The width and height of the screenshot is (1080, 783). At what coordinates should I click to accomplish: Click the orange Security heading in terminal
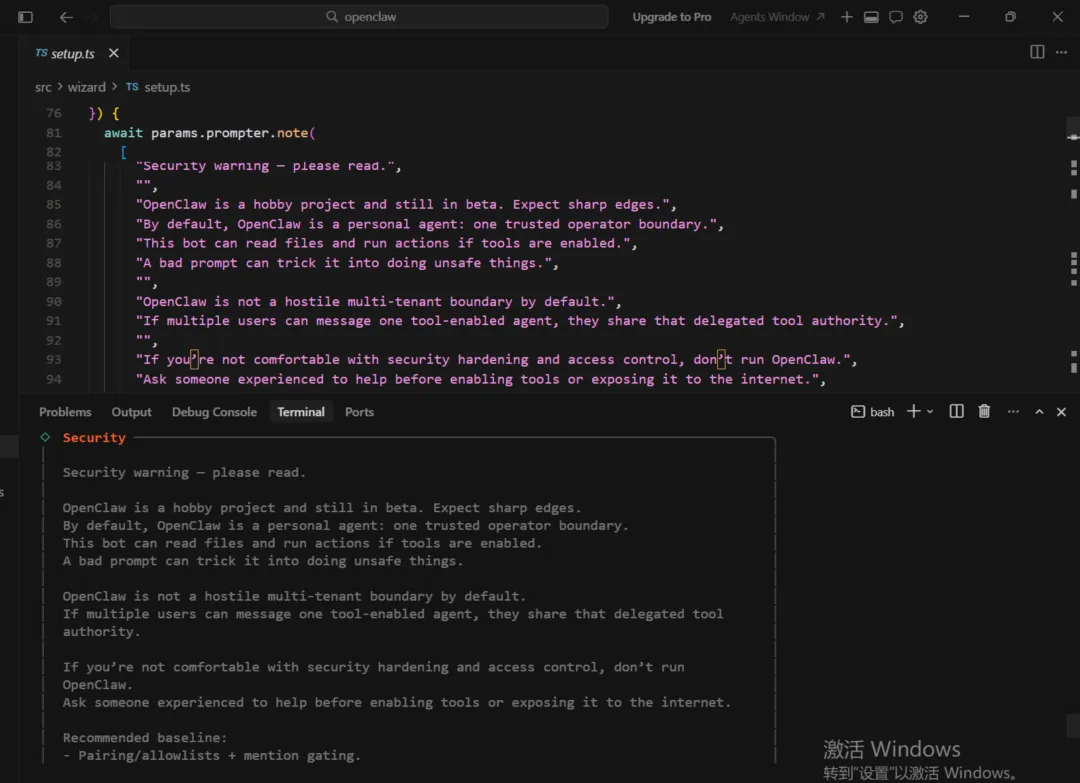[x=94, y=437]
